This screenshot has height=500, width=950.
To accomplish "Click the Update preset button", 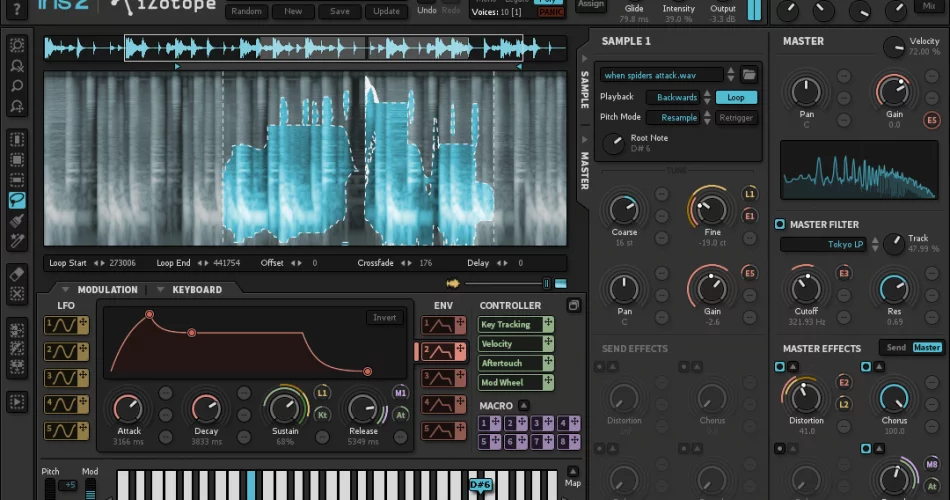I will tap(387, 11).
